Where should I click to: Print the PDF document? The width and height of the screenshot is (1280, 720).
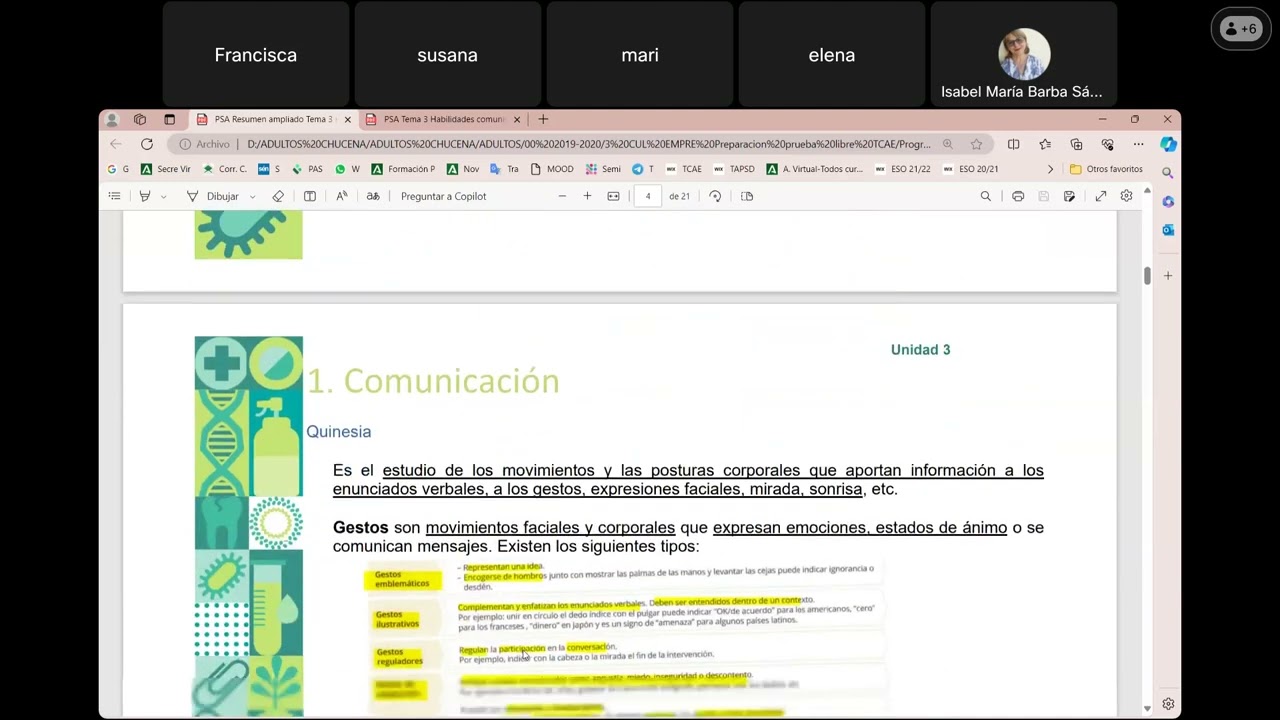click(x=1018, y=196)
